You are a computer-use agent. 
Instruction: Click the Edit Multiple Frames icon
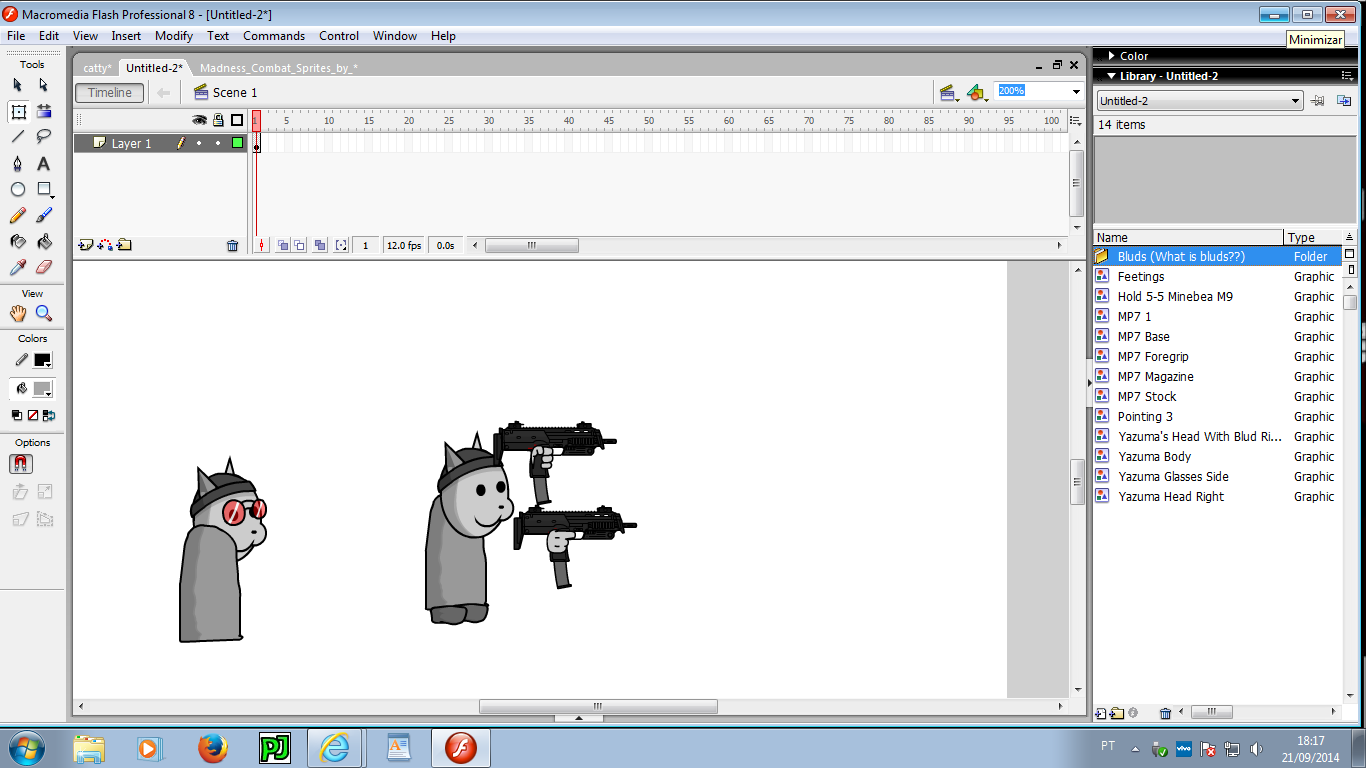coord(320,245)
